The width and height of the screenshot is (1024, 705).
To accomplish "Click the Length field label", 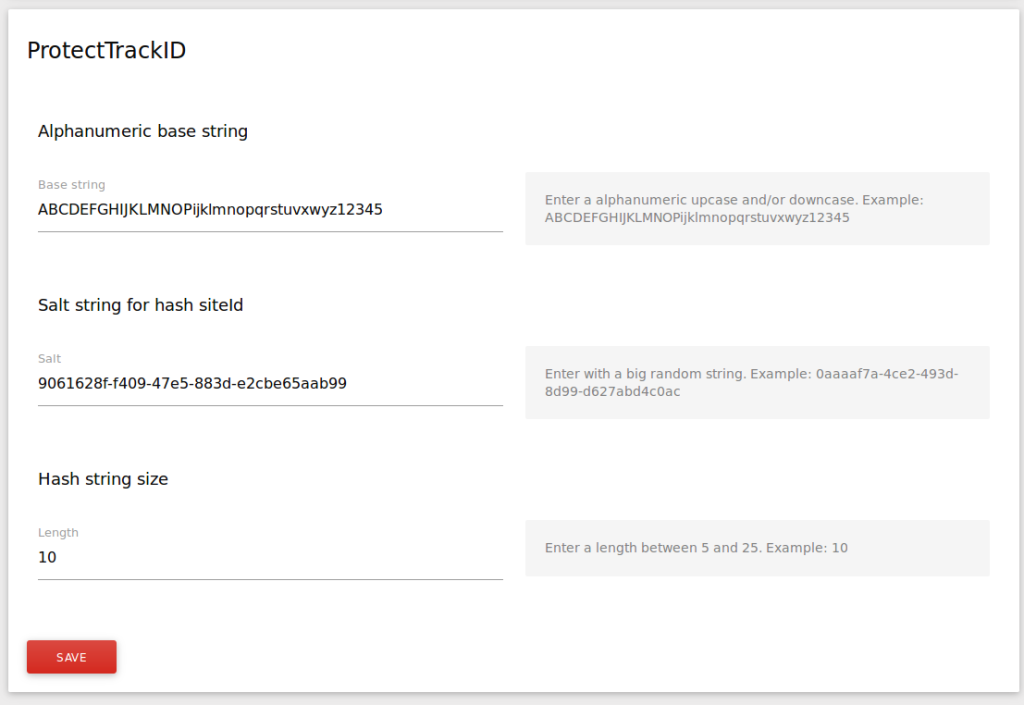I will pyautogui.click(x=58, y=532).
